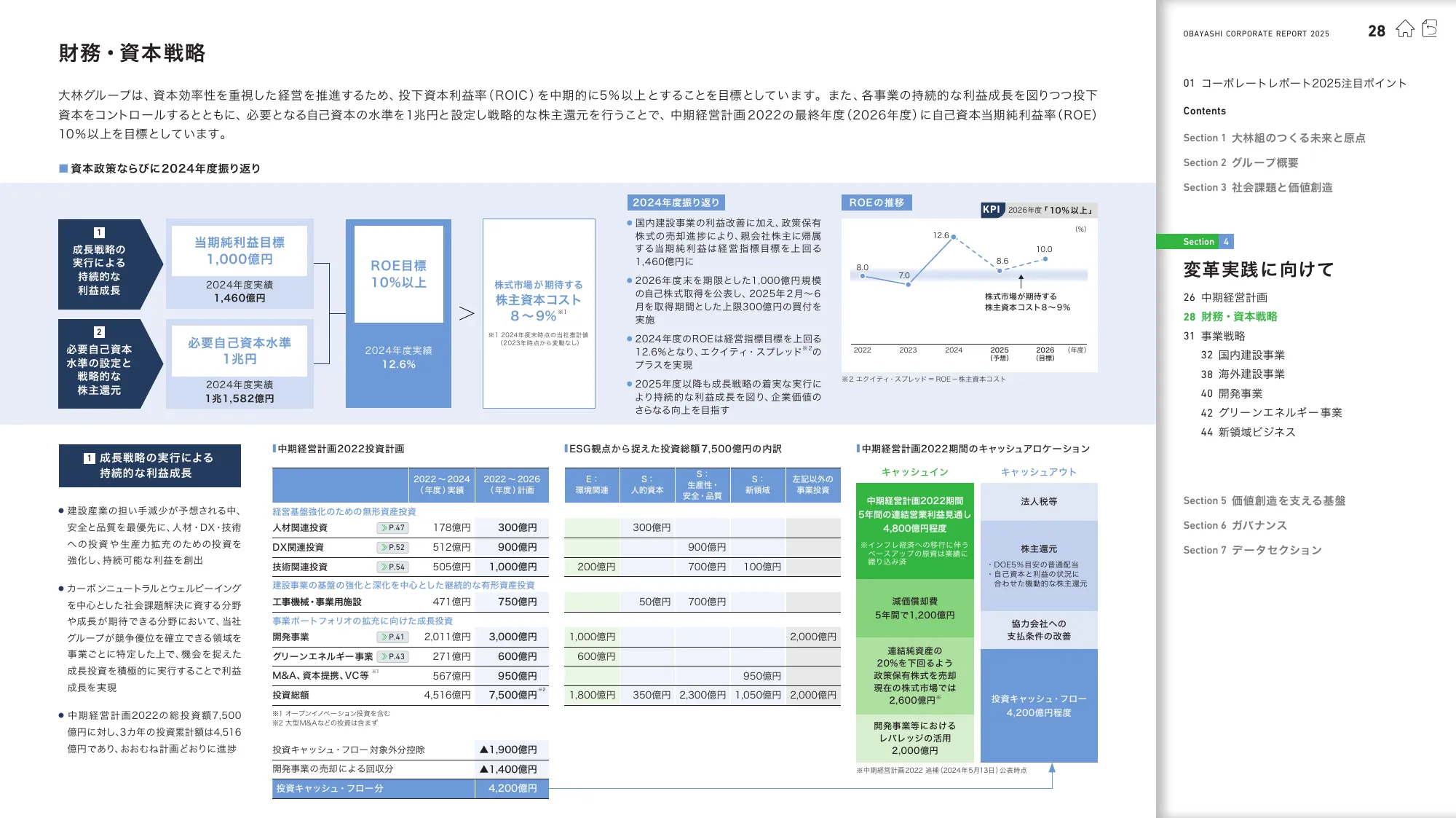Open Section 5 価値創造を支える基盤
This screenshot has height=818, width=1456.
point(1264,501)
